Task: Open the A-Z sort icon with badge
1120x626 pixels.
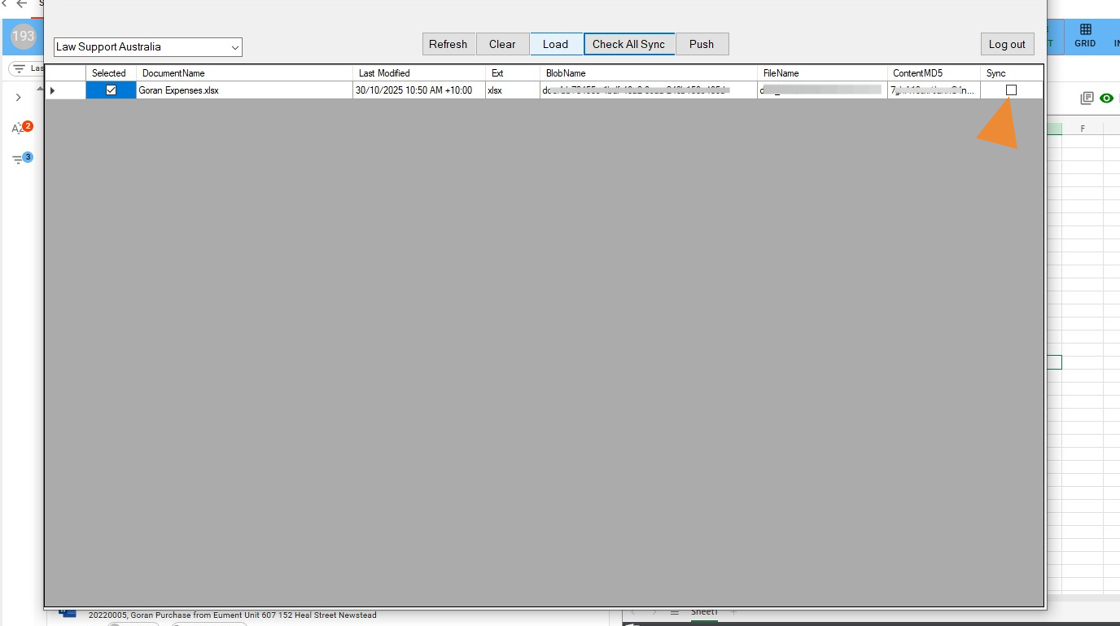Action: coord(19,128)
